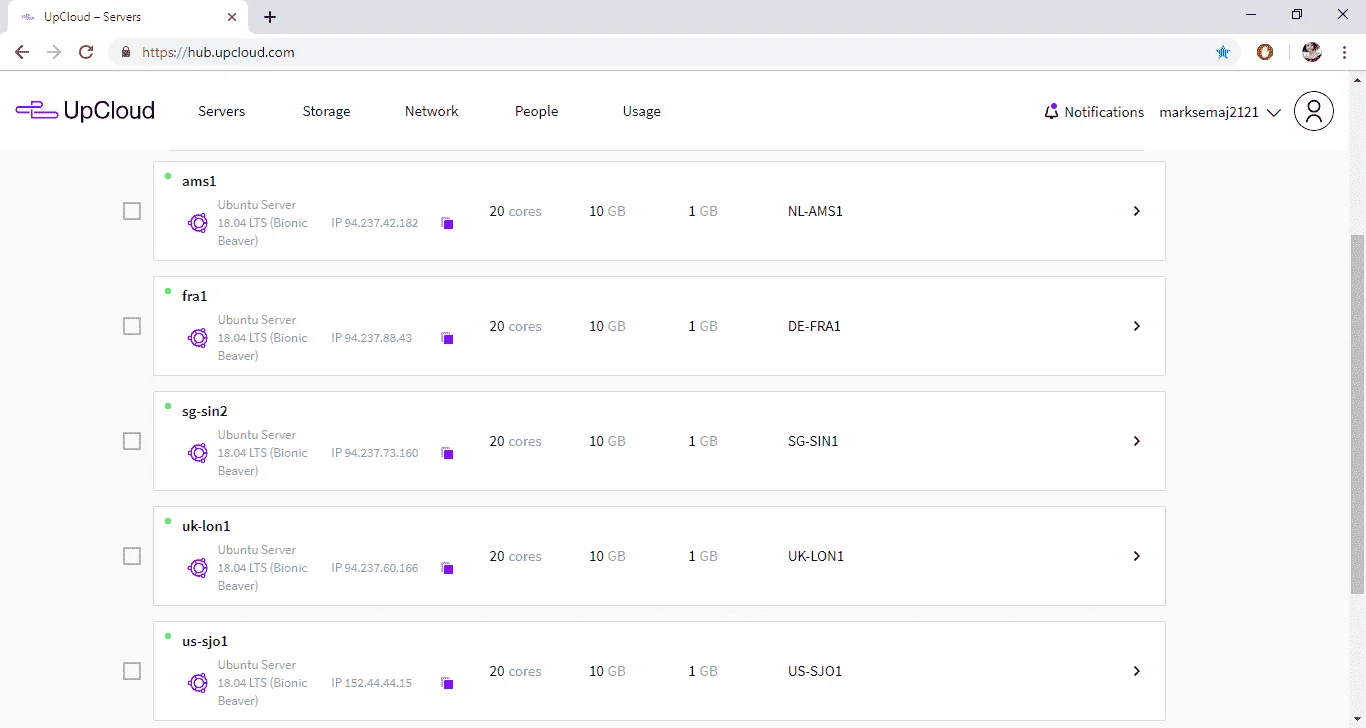Copy the ams1 IP address
The height and width of the screenshot is (728, 1366).
coord(448,223)
